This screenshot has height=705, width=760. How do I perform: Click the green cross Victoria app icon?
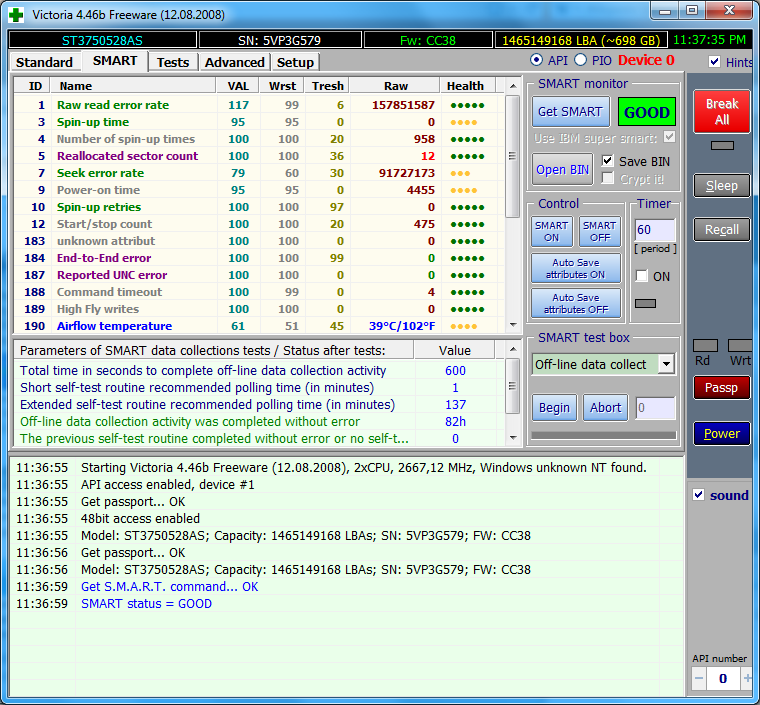click(x=16, y=15)
